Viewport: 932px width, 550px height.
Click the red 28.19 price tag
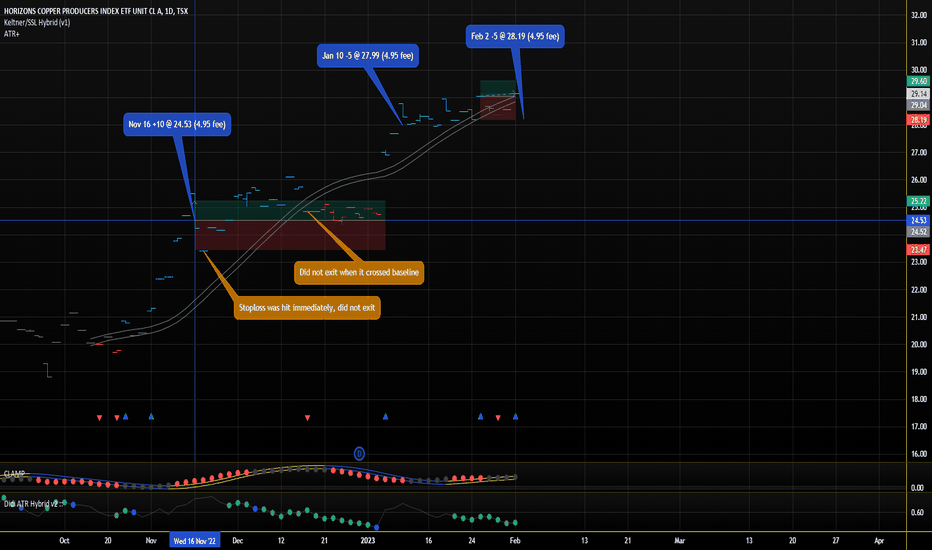tap(918, 120)
